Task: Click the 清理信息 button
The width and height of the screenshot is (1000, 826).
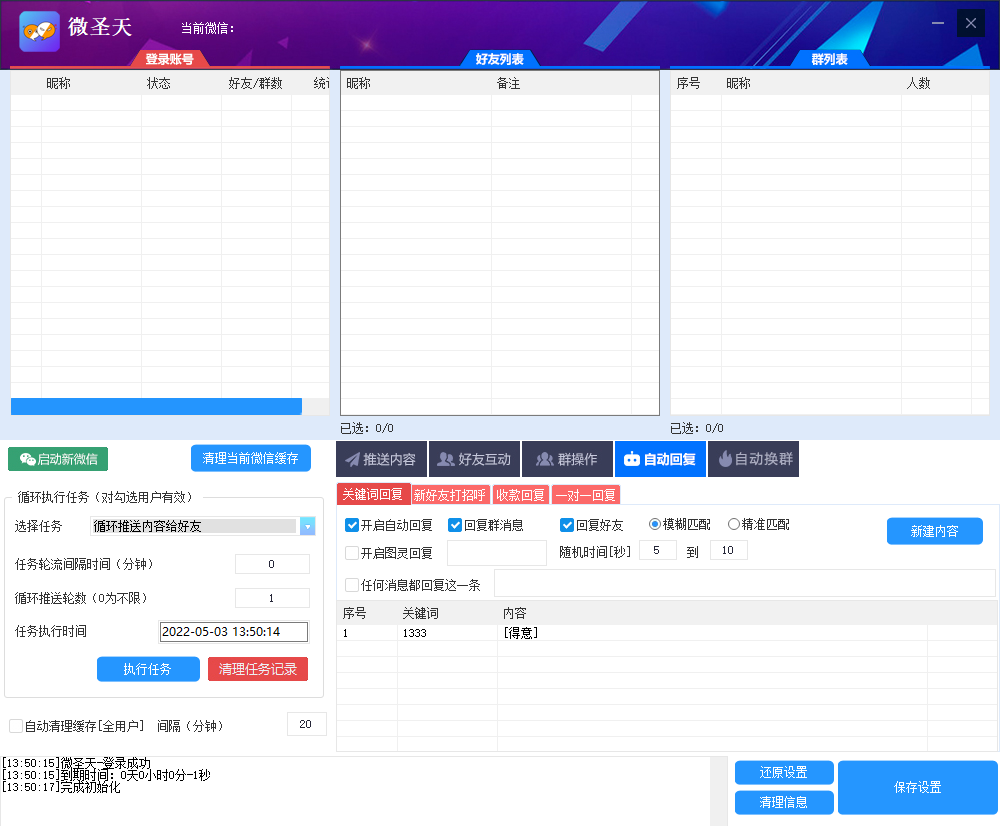Action: pyautogui.click(x=784, y=802)
